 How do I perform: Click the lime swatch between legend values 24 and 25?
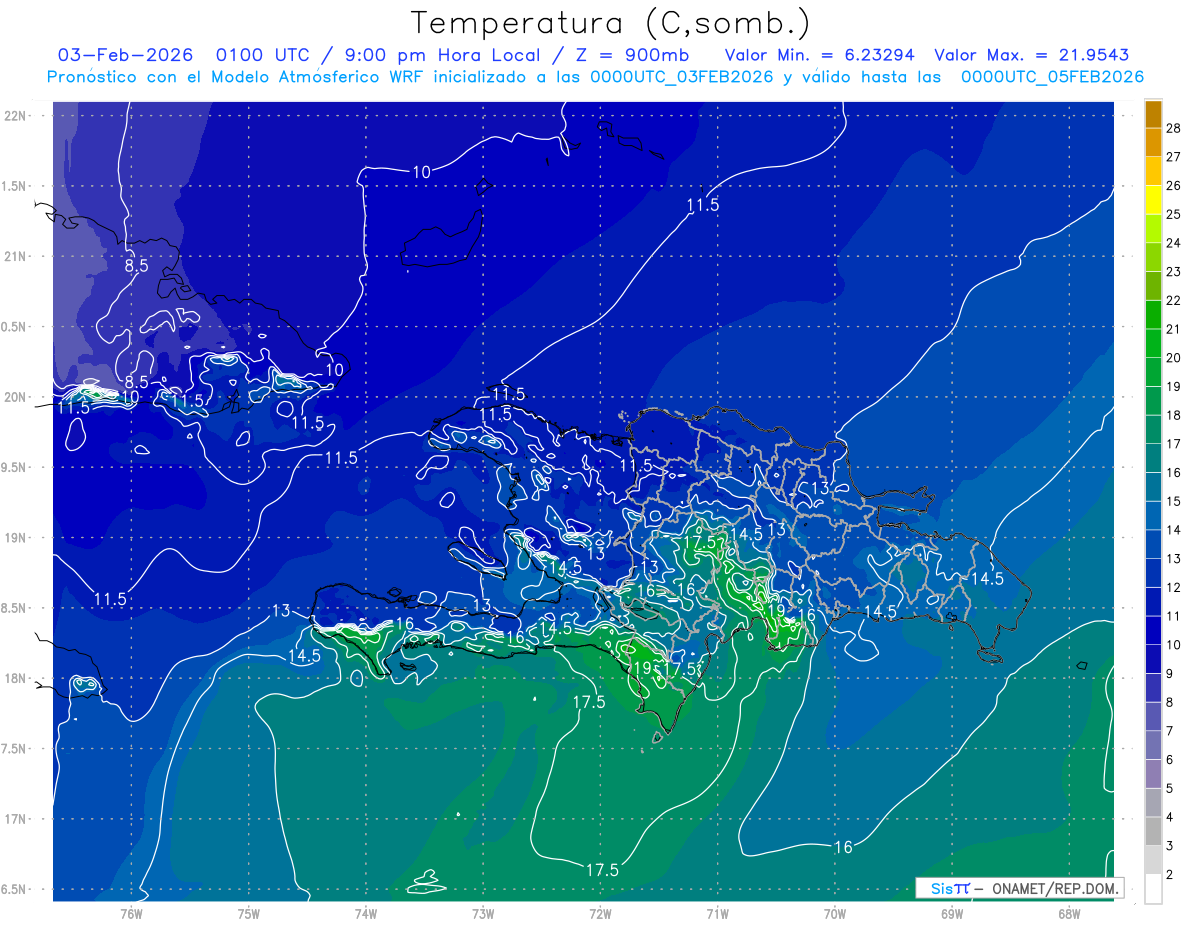click(1153, 229)
